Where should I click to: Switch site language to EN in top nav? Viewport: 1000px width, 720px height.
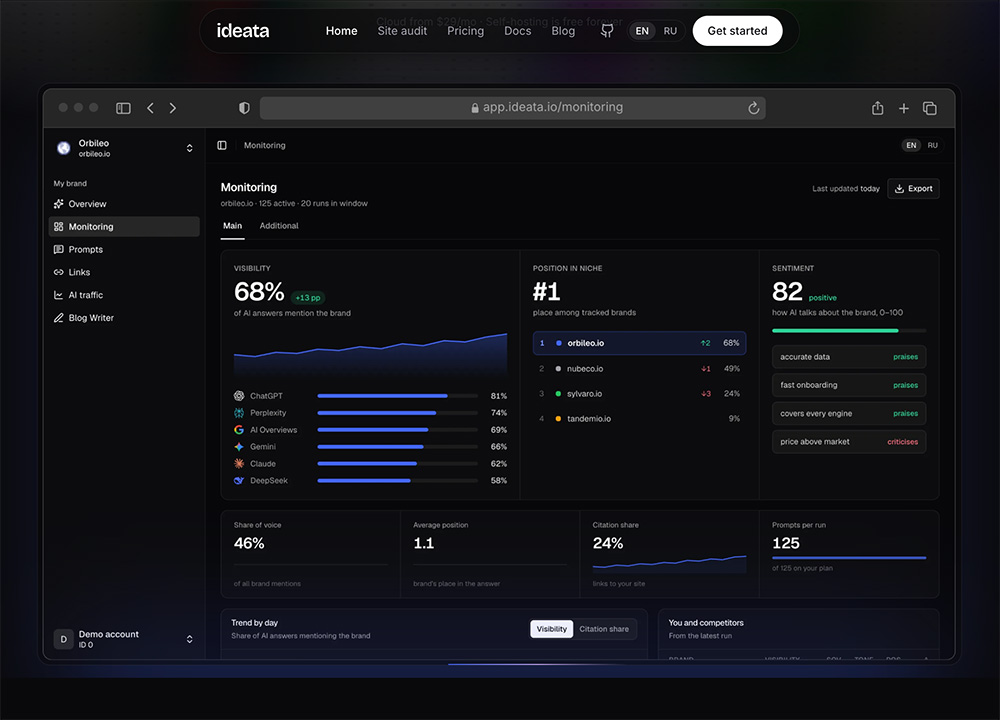642,31
